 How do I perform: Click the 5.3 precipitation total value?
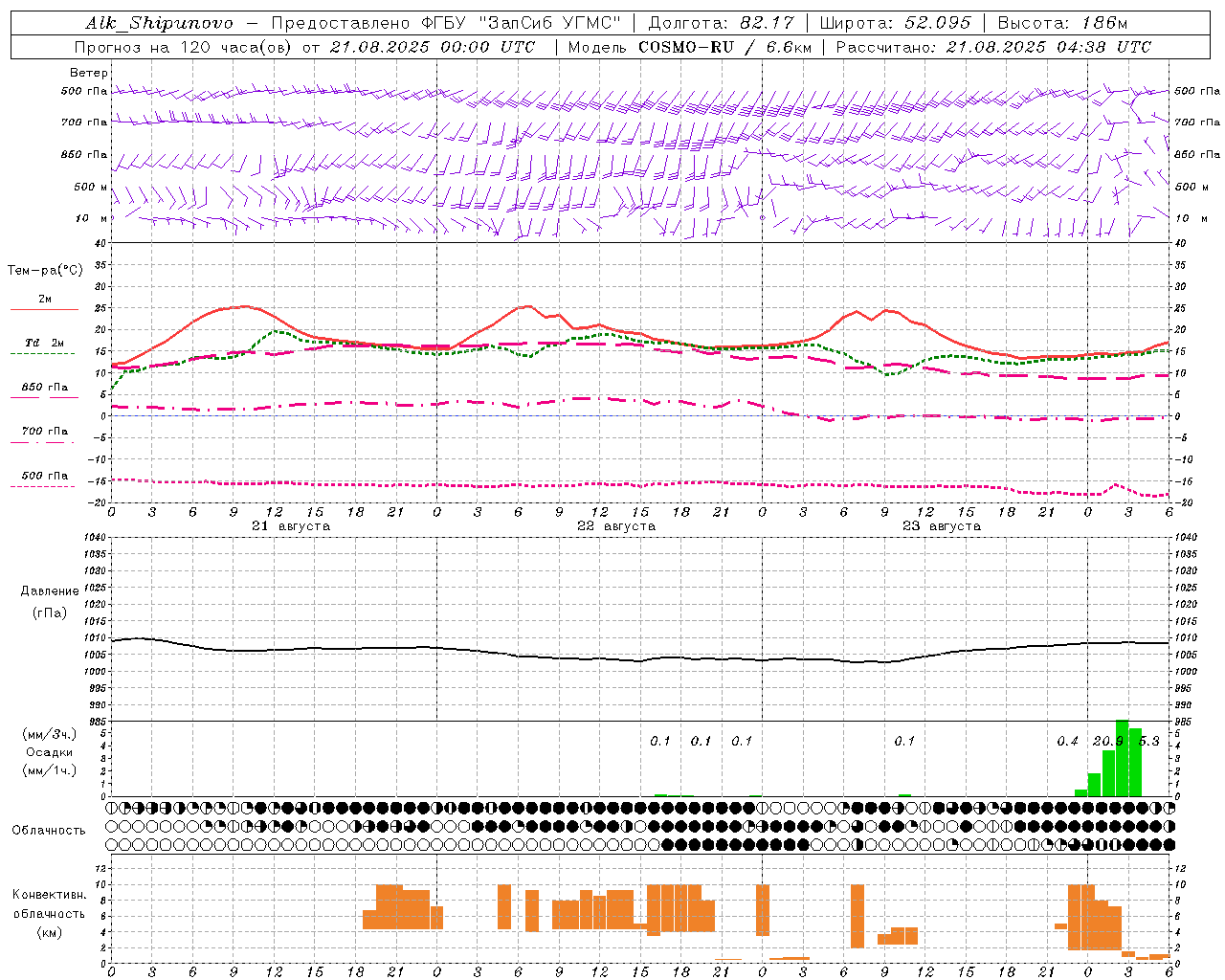pyautogui.click(x=1148, y=742)
